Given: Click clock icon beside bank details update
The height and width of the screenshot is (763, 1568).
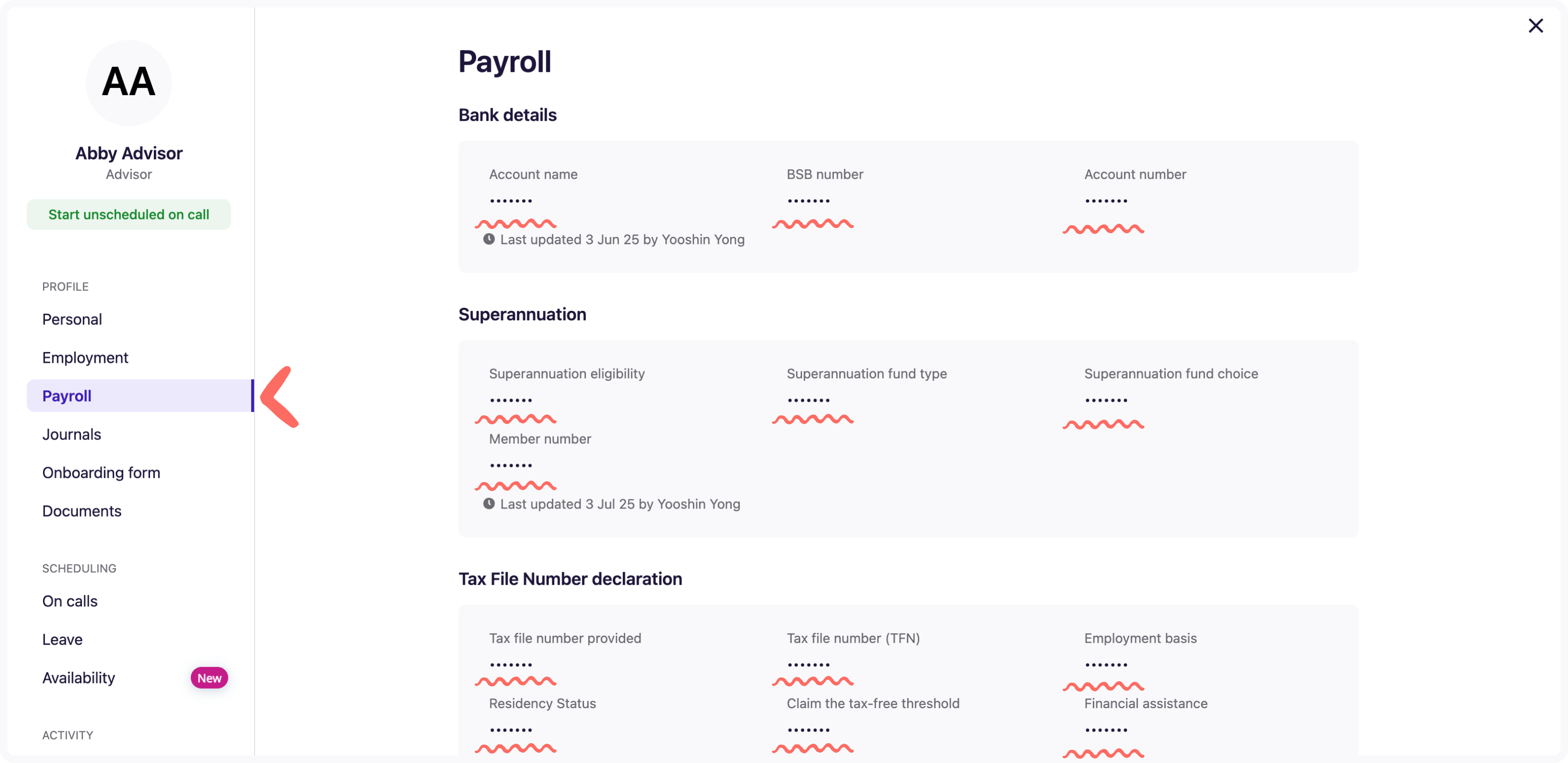Looking at the screenshot, I should click(489, 239).
